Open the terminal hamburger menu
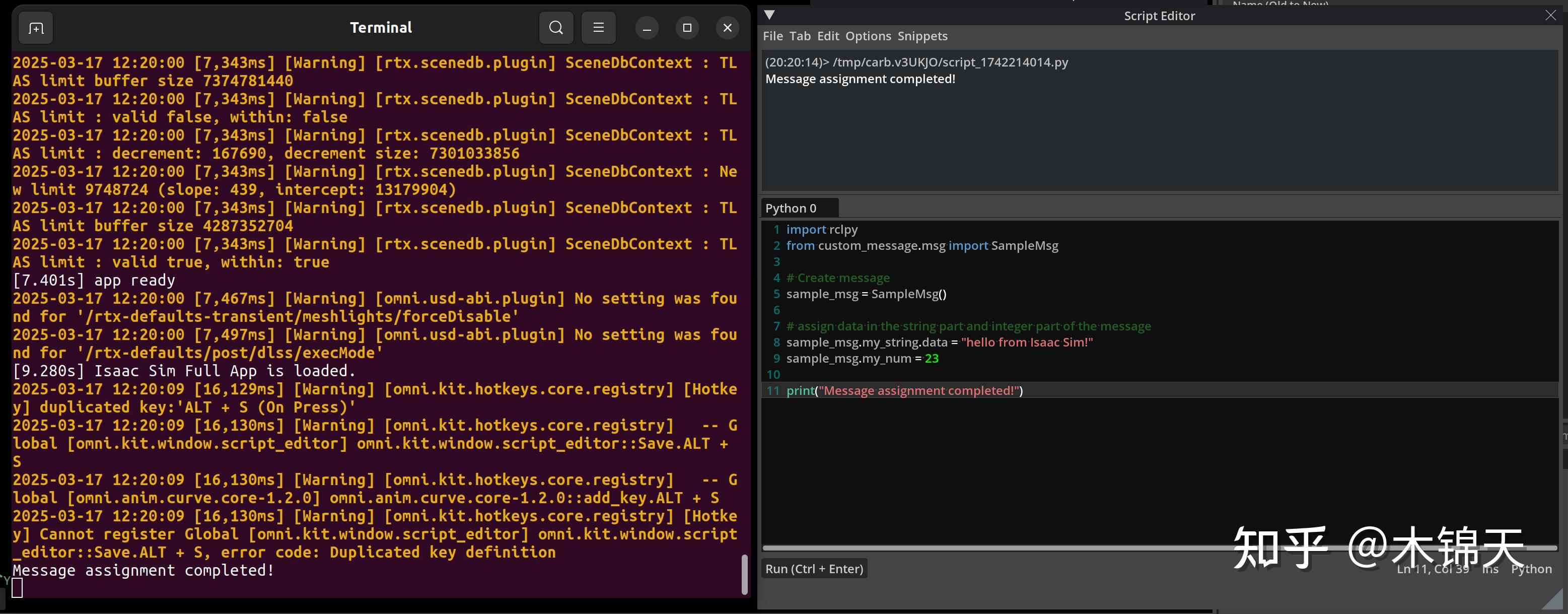The width and height of the screenshot is (1568, 614). [598, 28]
